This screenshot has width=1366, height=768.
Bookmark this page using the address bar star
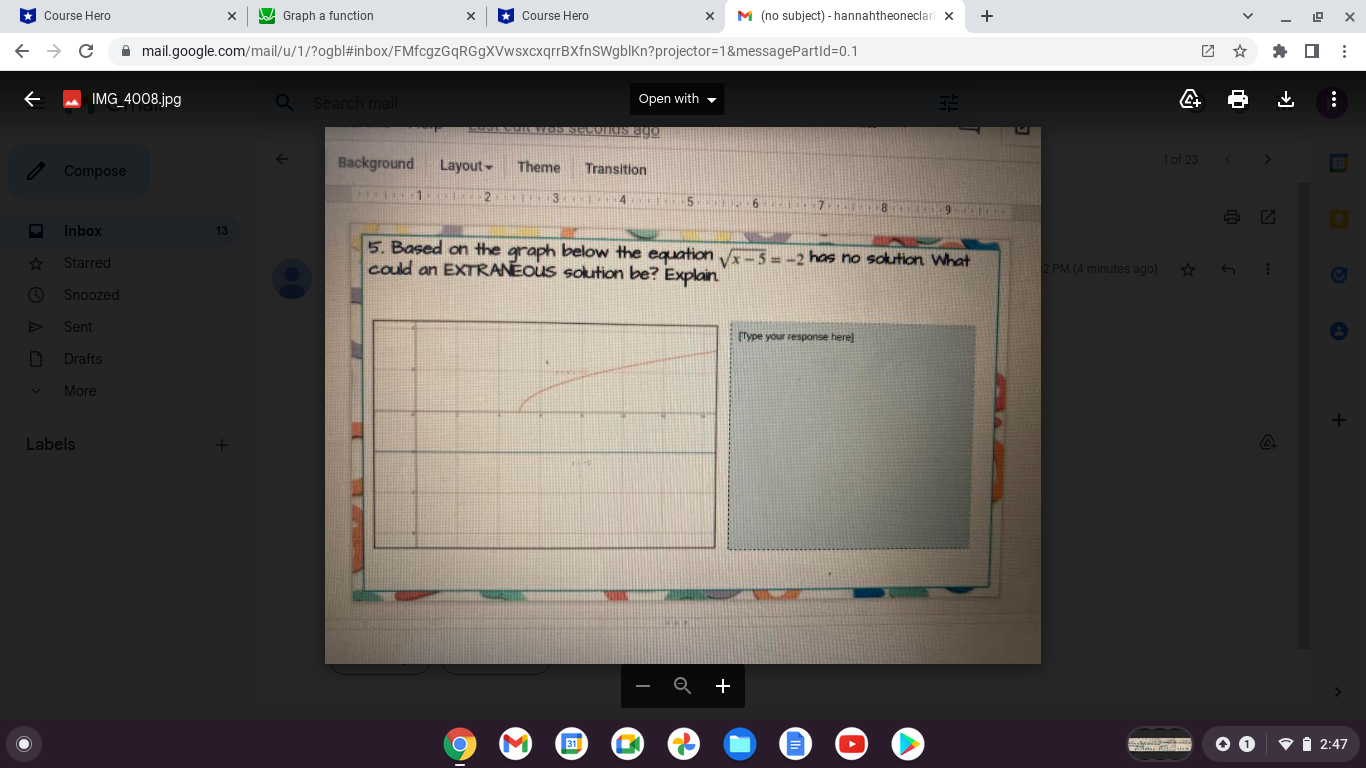point(1239,50)
